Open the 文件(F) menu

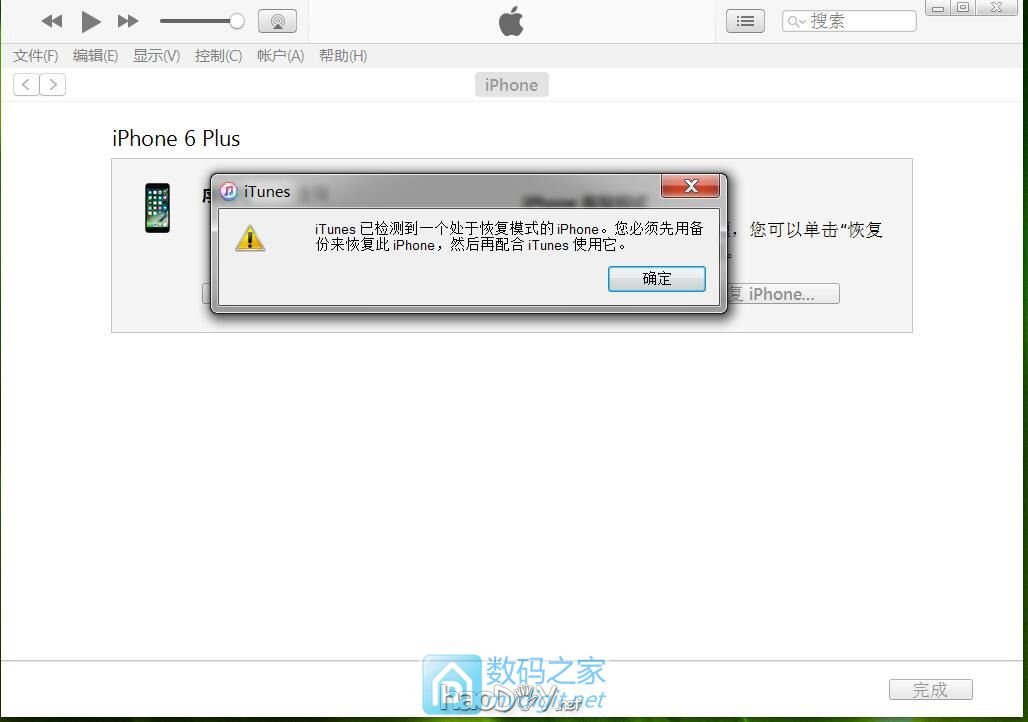coord(35,56)
